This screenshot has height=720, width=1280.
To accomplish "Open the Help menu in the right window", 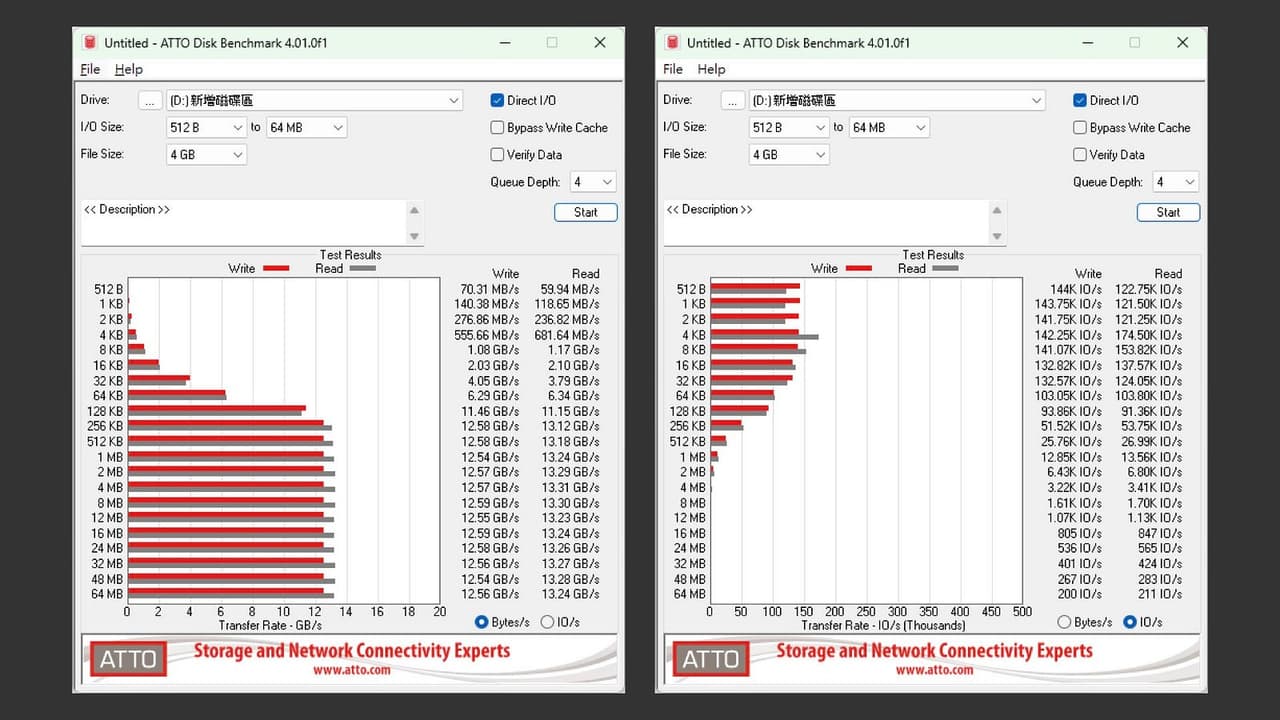I will tap(711, 69).
